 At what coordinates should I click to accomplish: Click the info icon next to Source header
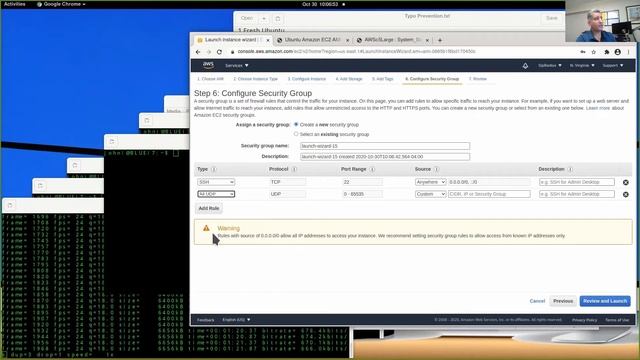tap(436, 169)
